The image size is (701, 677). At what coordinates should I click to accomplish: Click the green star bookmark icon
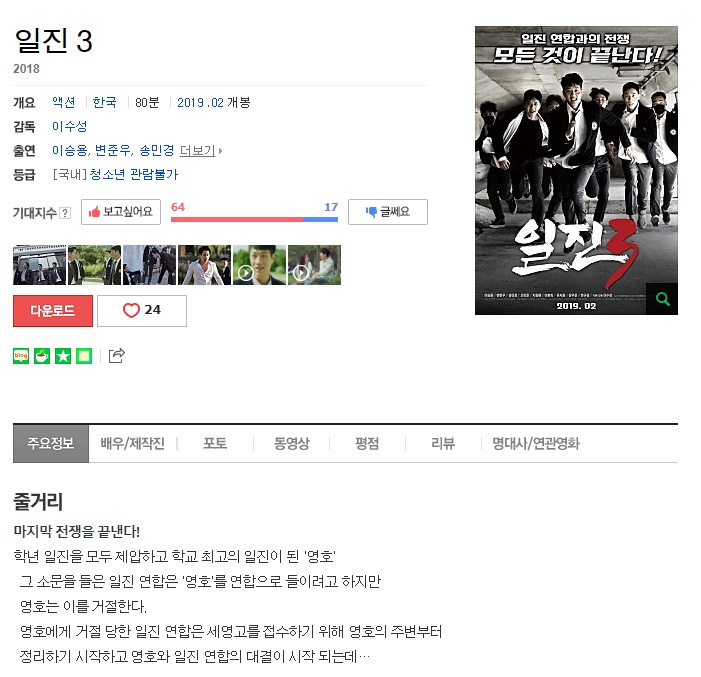click(x=63, y=356)
